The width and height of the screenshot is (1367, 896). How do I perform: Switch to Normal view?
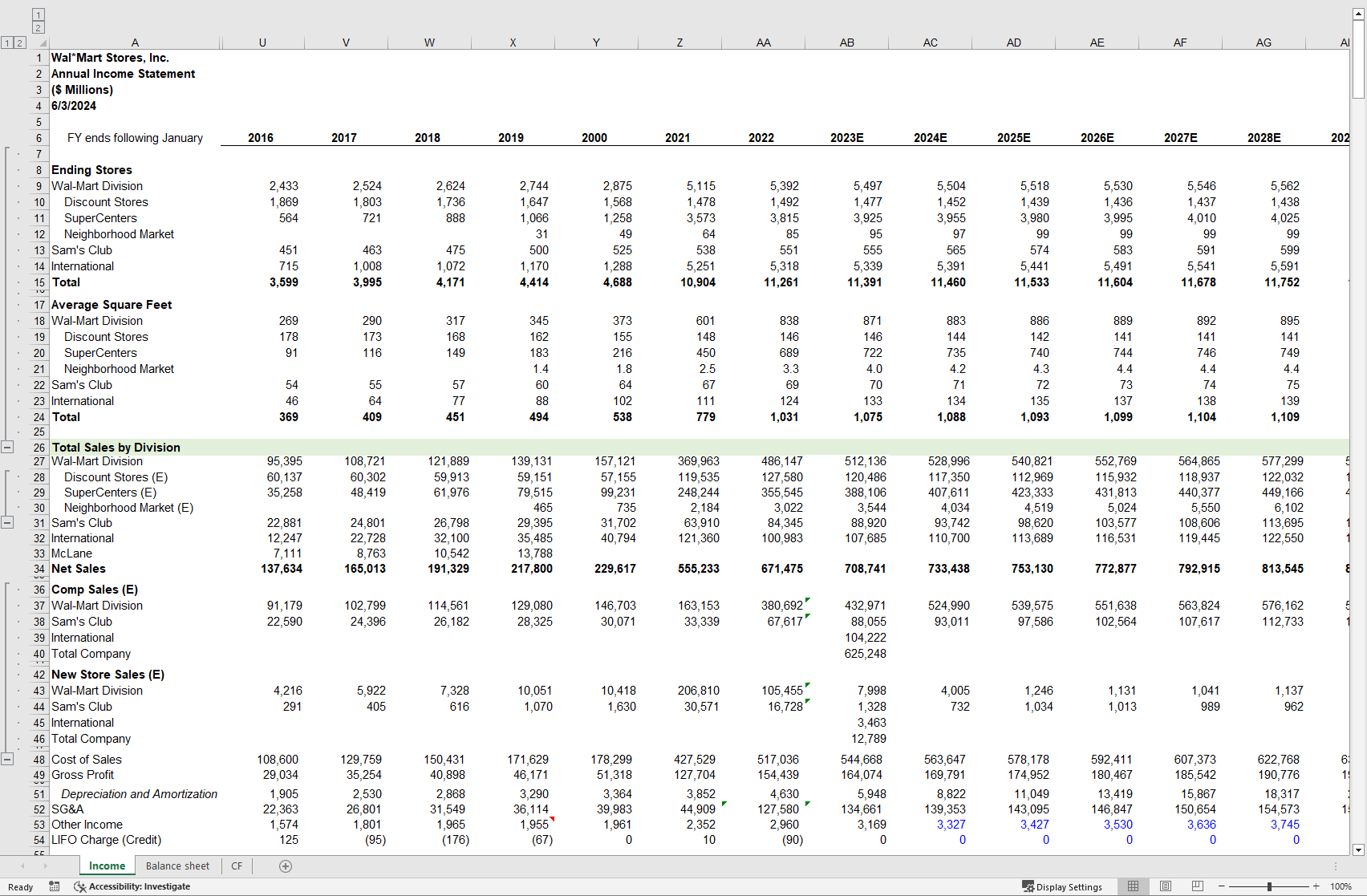1133,886
